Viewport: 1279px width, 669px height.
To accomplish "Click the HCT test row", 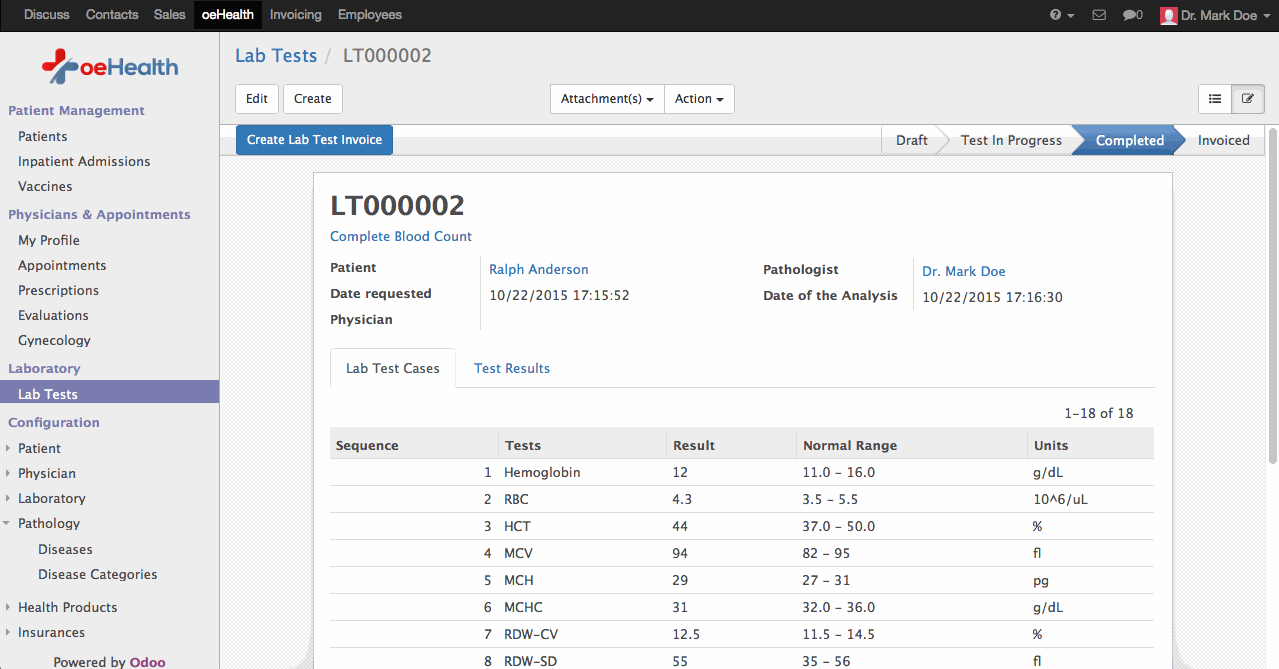I will click(742, 526).
